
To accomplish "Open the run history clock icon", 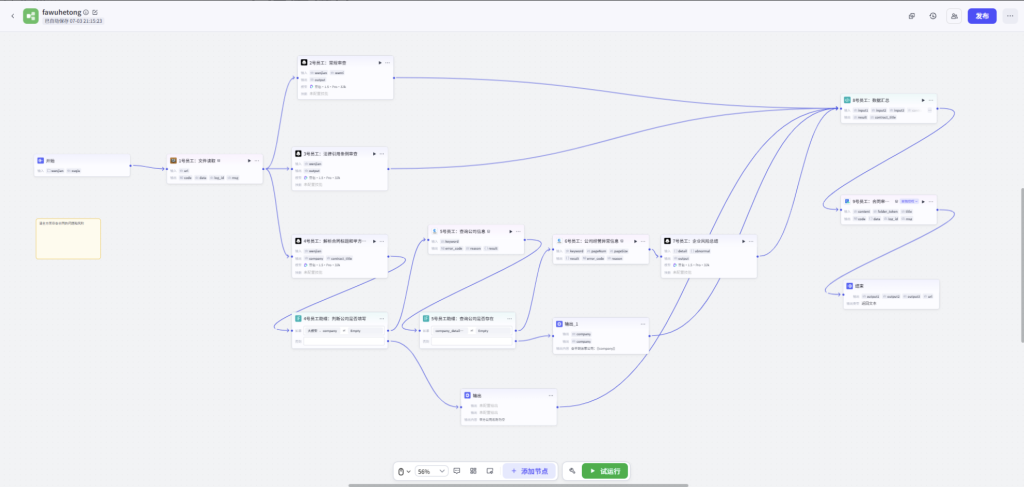I will point(933,16).
